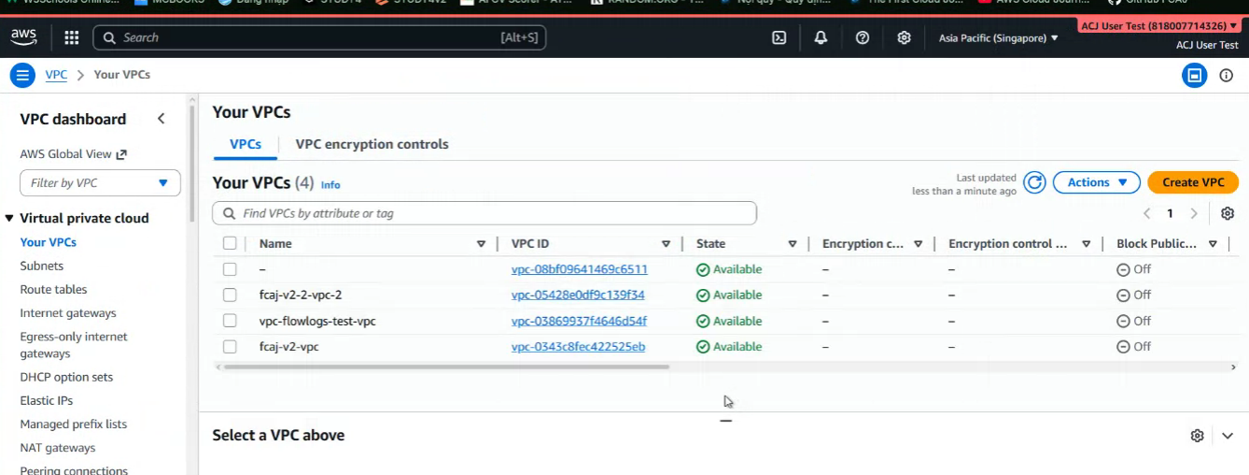Go to the next table page arrow
The width and height of the screenshot is (1249, 475).
[x=1194, y=214]
